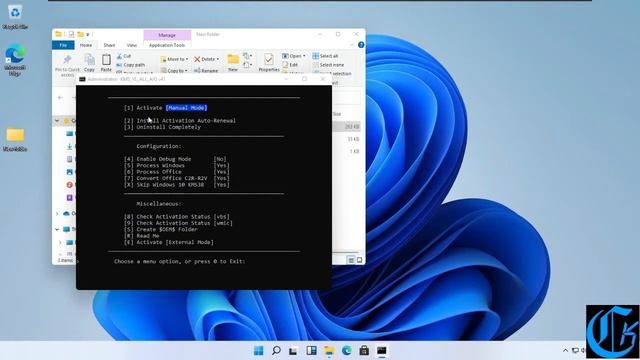Click Copy path in the Explorer ribbon

pyautogui.click(x=131, y=65)
